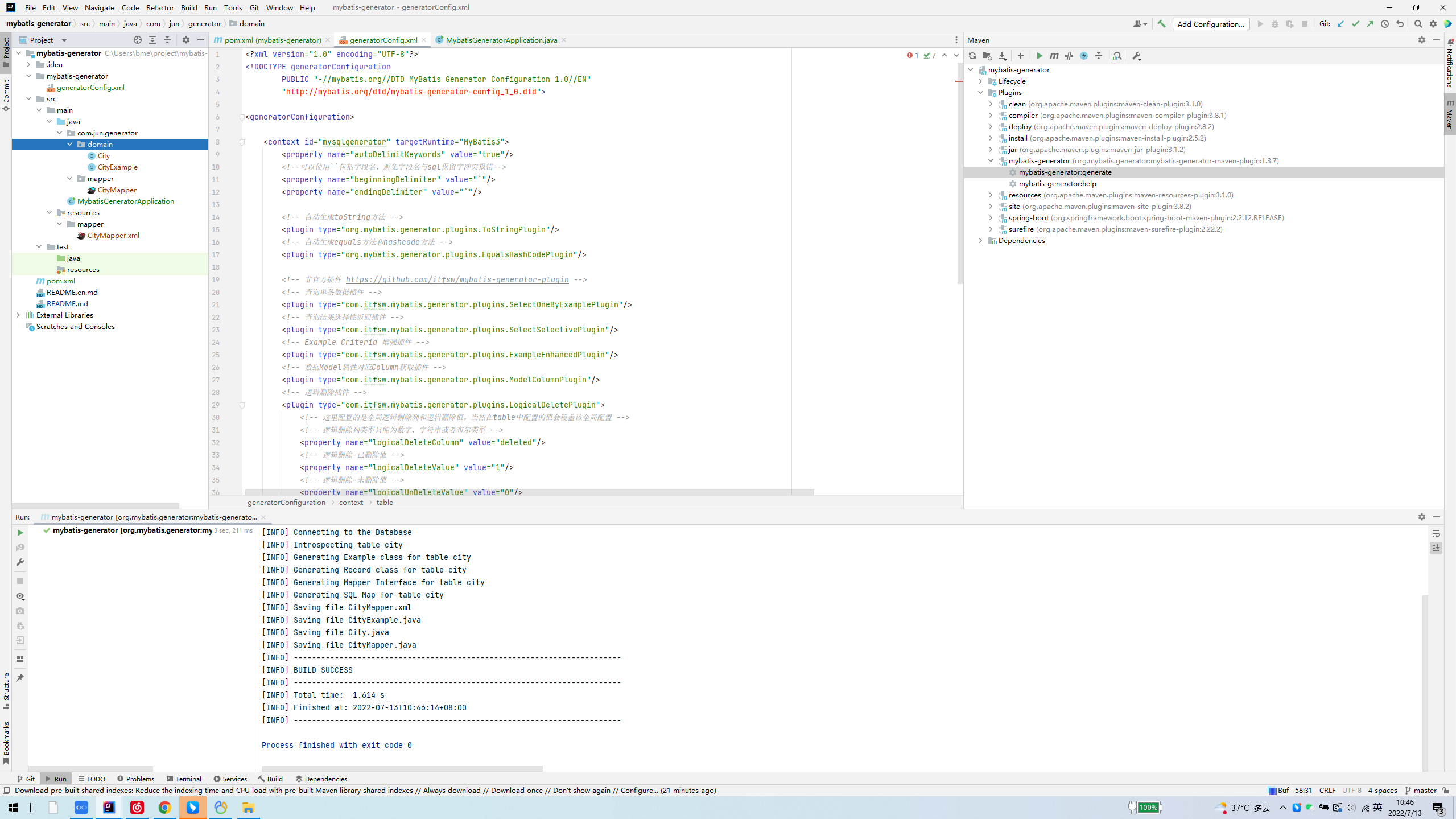Switch to MybatisGeneratorApplication.java tab
Viewport: 1456px width, 819px height.
501,40
